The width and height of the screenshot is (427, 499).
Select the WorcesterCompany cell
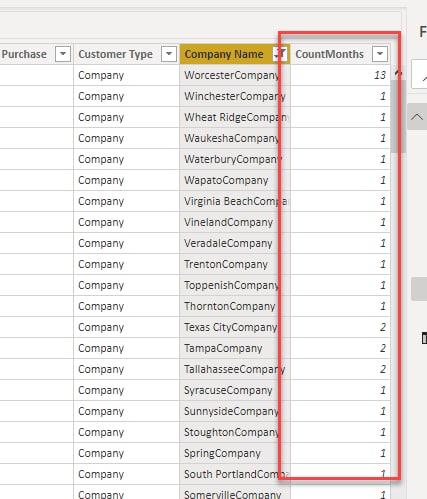(235, 75)
